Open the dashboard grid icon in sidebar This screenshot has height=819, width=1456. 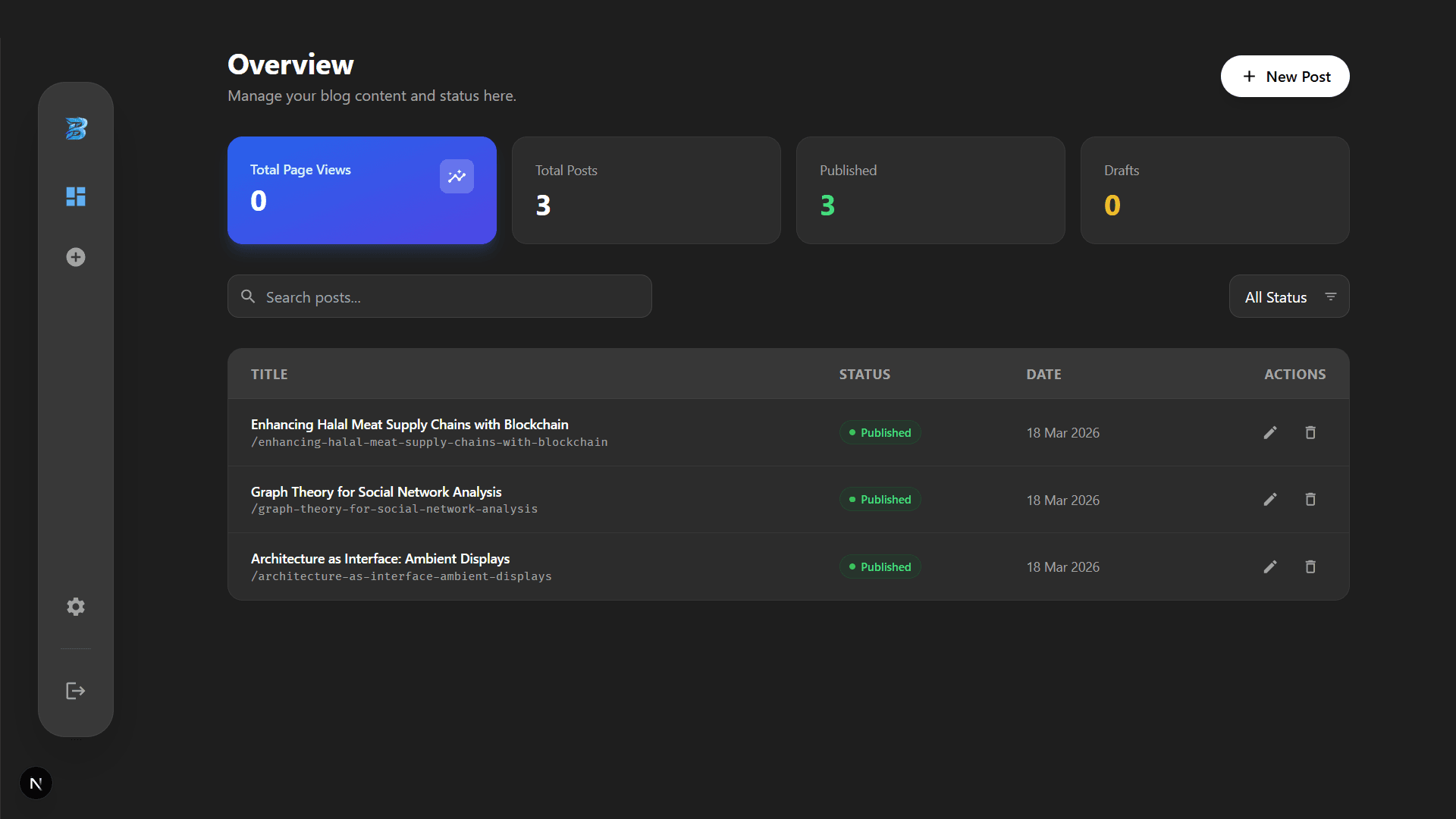pyautogui.click(x=76, y=196)
